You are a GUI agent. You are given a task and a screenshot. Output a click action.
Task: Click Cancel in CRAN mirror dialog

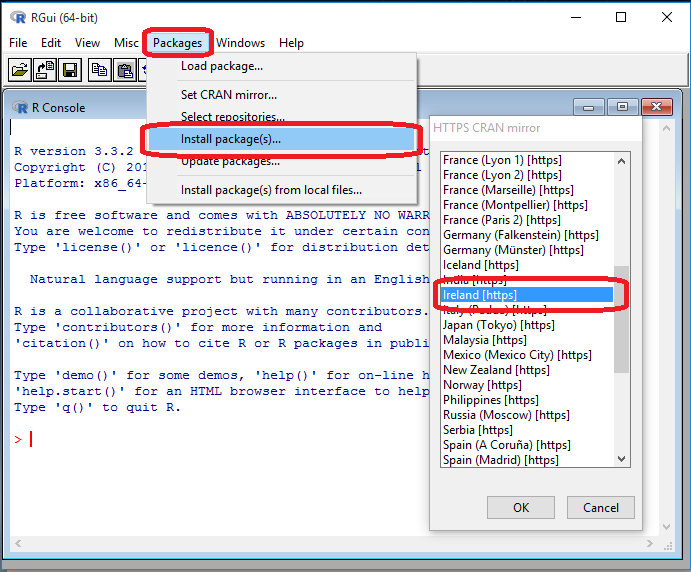coord(601,508)
